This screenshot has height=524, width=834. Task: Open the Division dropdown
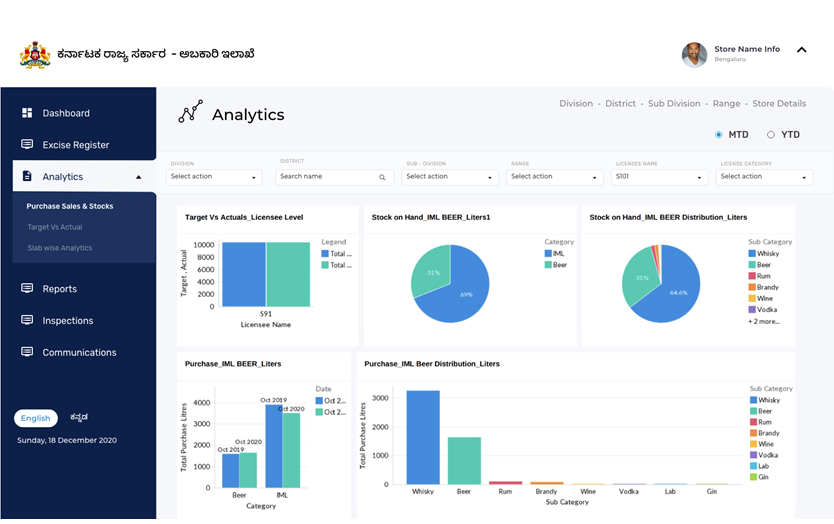coord(214,177)
